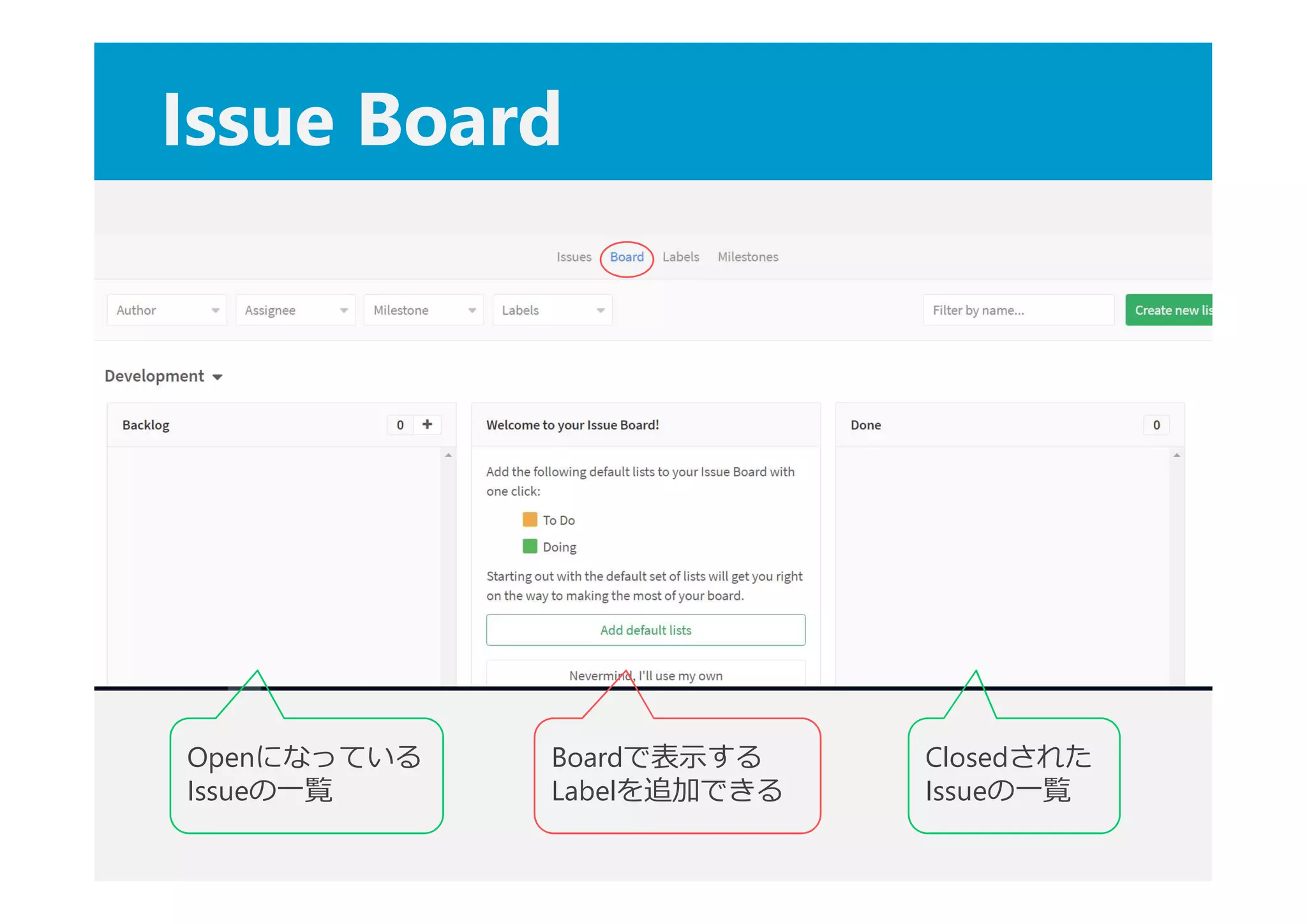The width and height of the screenshot is (1307, 924).
Task: Go to the Milestones tab
Action: [748, 257]
